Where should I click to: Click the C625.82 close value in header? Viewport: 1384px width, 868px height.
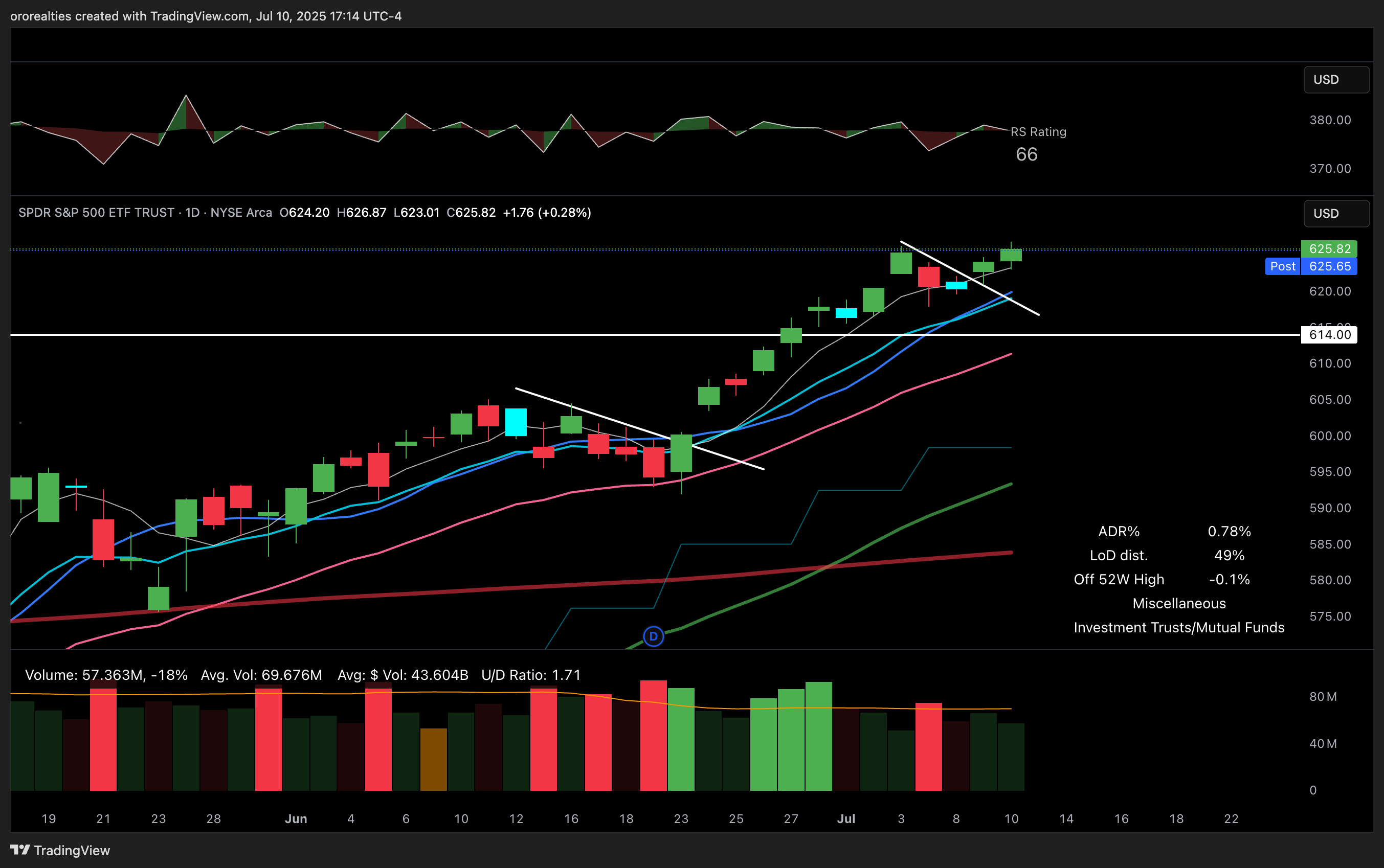pos(471,213)
